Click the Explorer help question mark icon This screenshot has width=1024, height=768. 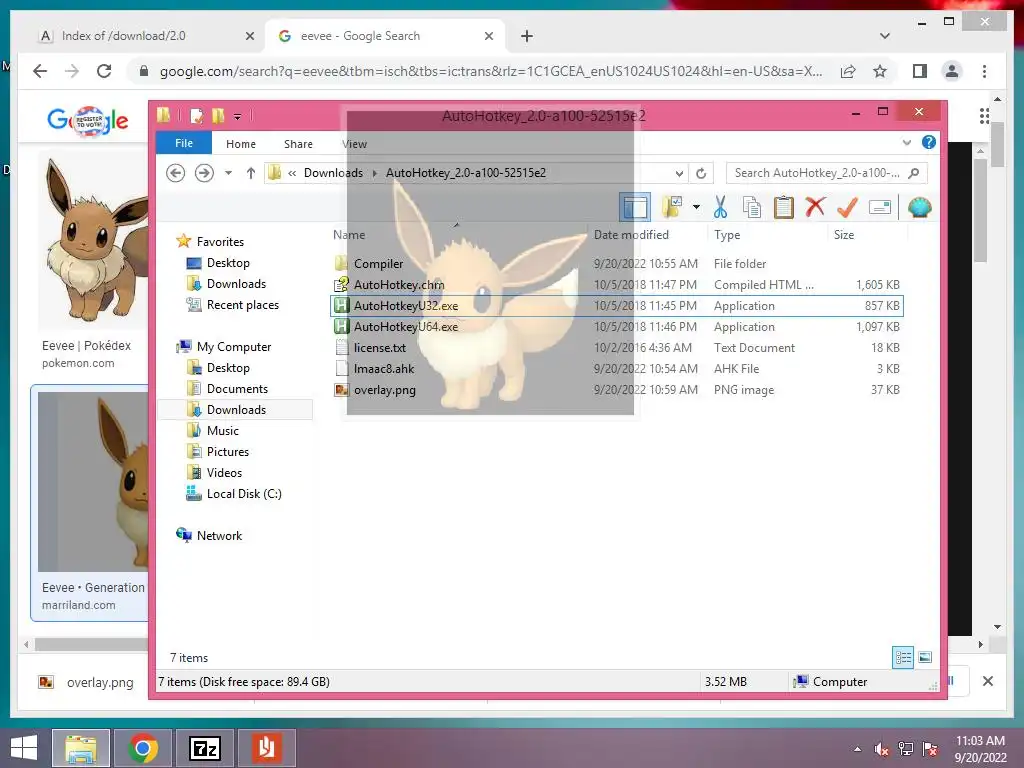[x=929, y=142]
